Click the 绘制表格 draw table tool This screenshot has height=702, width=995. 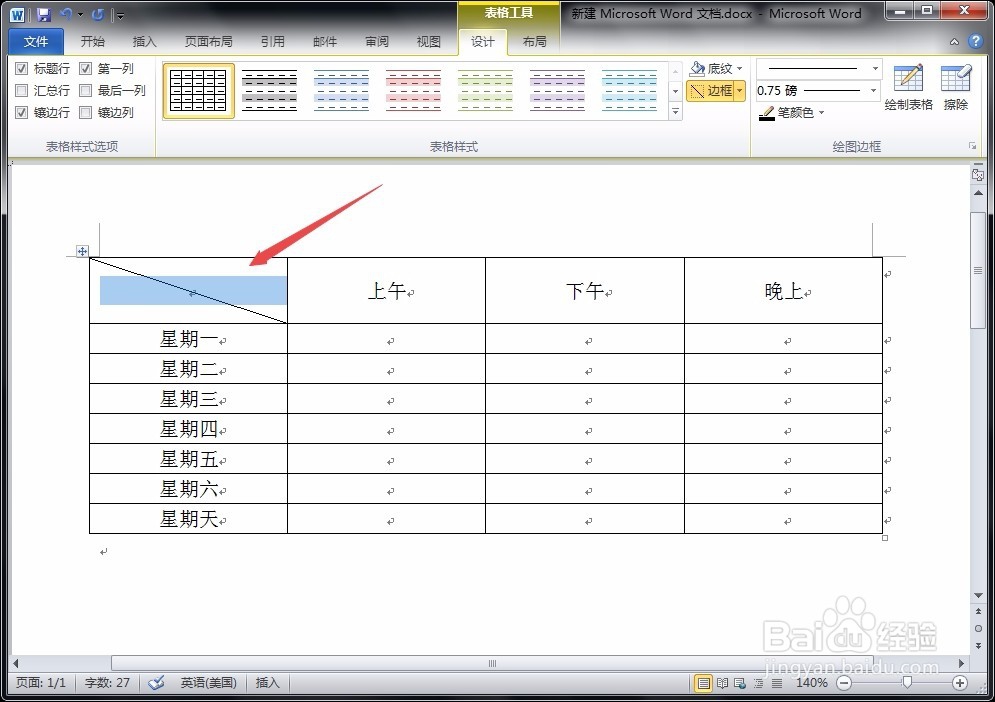[x=908, y=87]
